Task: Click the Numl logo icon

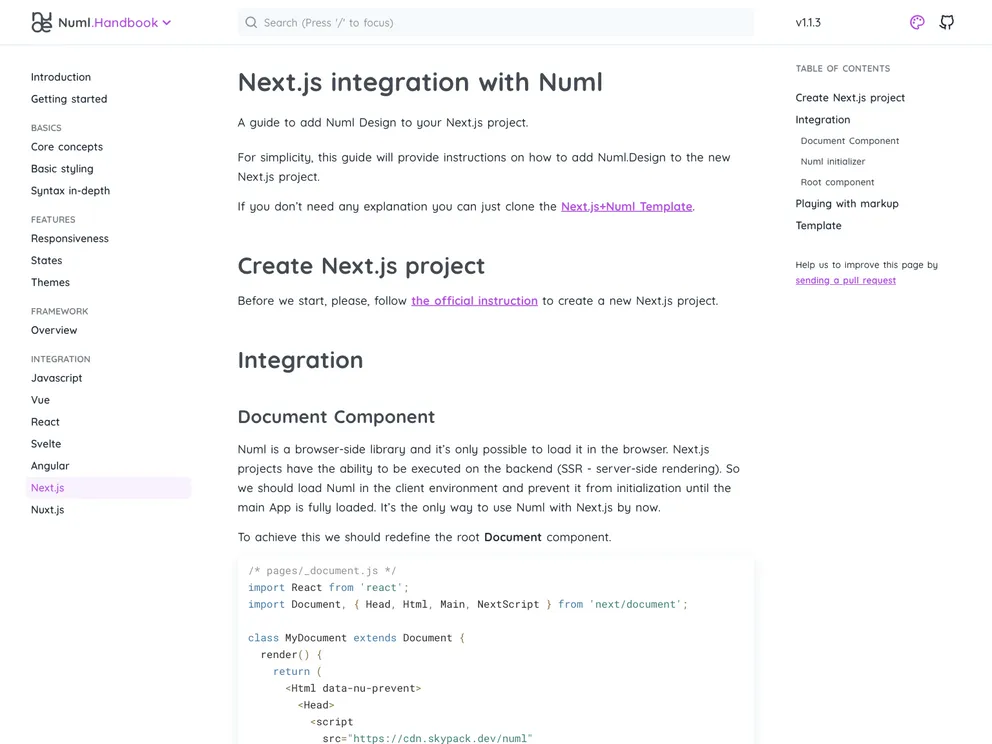Action: click(x=41, y=22)
